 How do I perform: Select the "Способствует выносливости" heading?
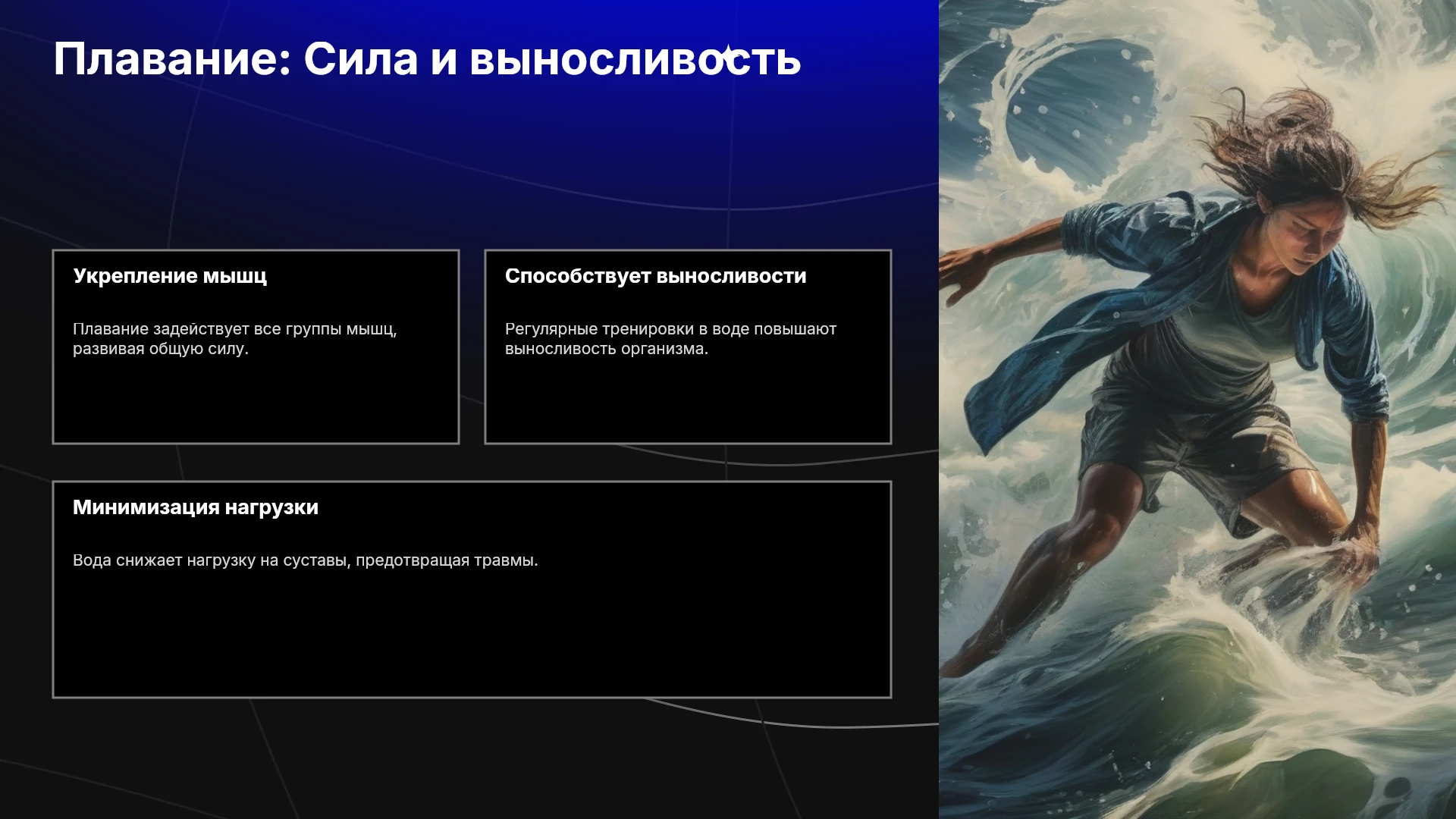pos(655,276)
